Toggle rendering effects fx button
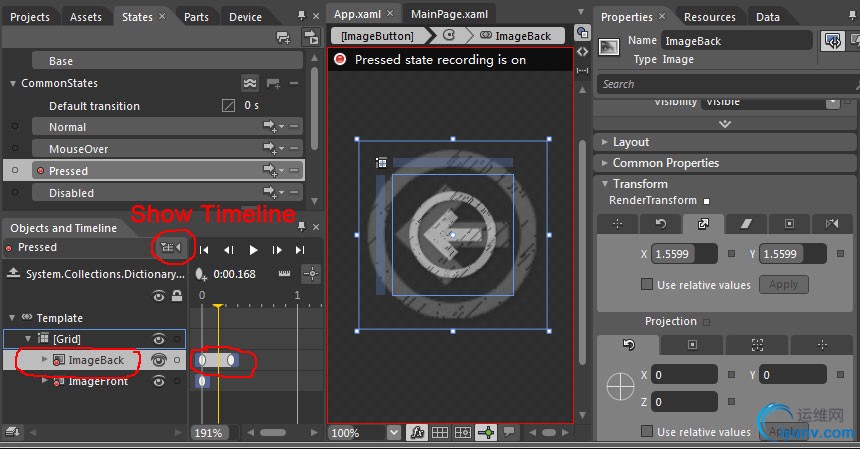 [x=417, y=433]
